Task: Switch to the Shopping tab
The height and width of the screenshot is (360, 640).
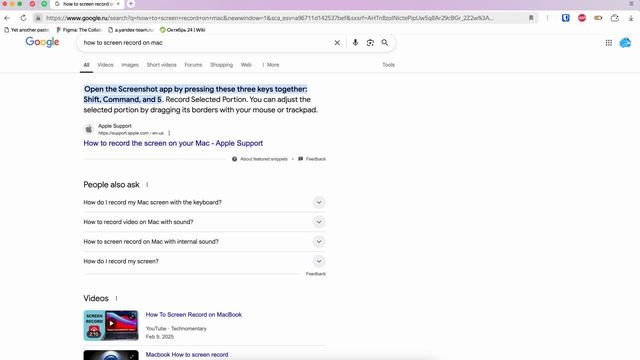Action: coord(221,65)
